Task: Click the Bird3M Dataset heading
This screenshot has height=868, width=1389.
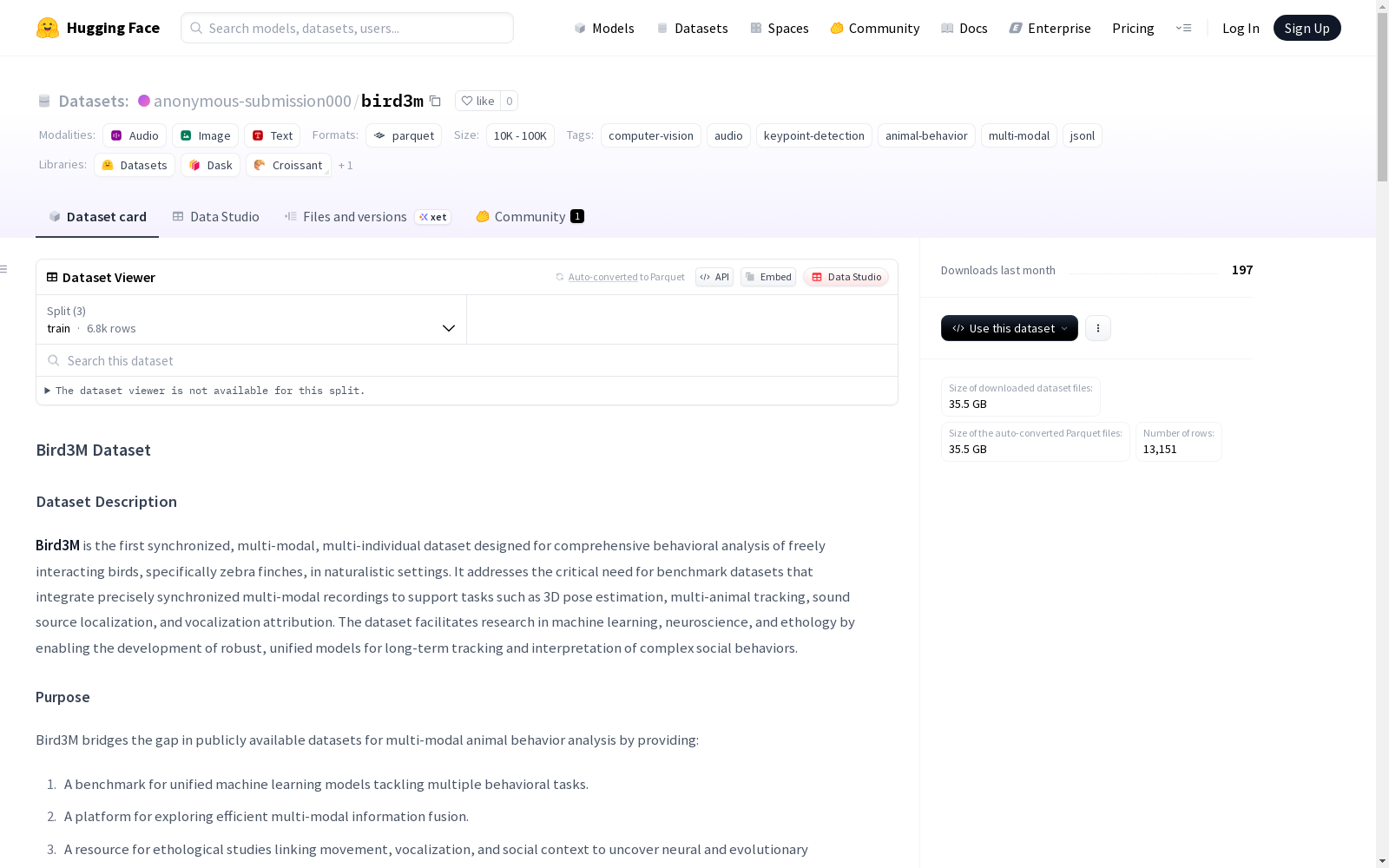Action: [93, 450]
